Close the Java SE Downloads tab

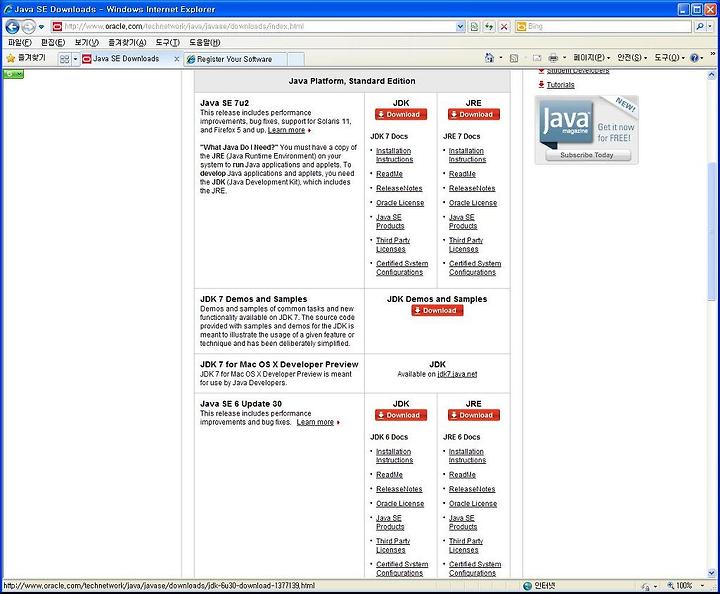click(176, 59)
